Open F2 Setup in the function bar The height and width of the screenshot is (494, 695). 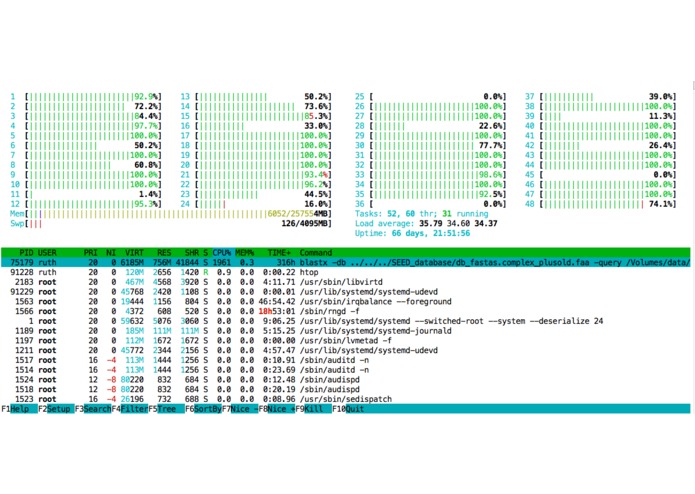(x=56, y=409)
